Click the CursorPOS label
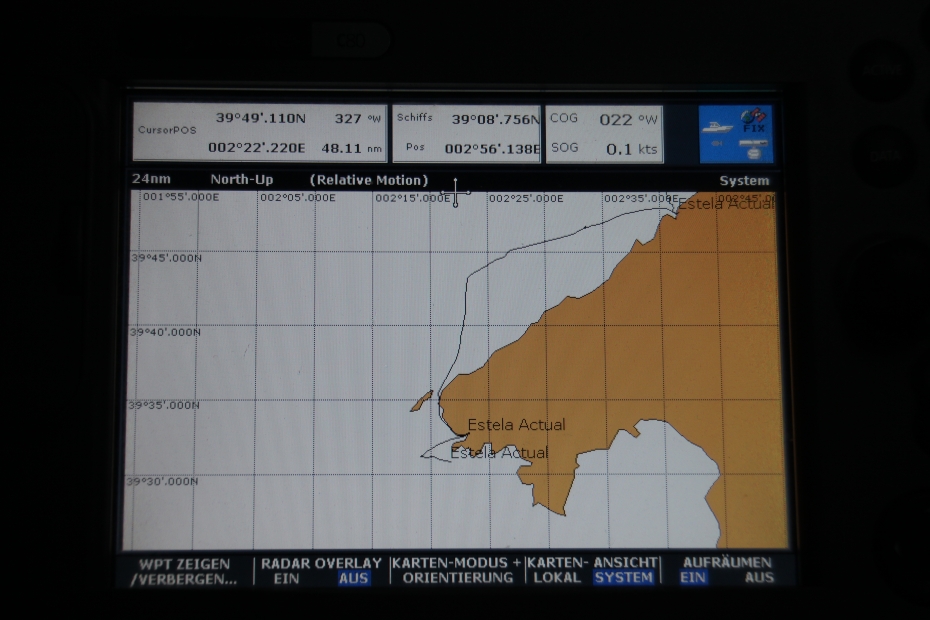This screenshot has width=930, height=620. [x=167, y=130]
